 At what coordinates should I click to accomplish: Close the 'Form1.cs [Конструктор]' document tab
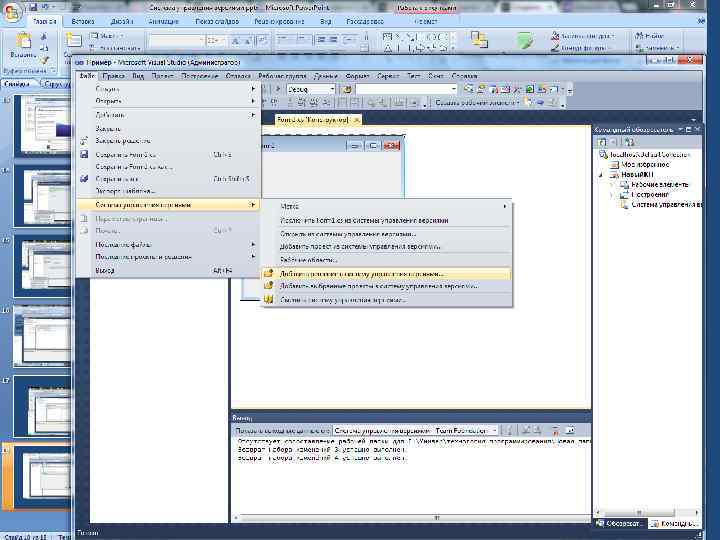point(356,119)
